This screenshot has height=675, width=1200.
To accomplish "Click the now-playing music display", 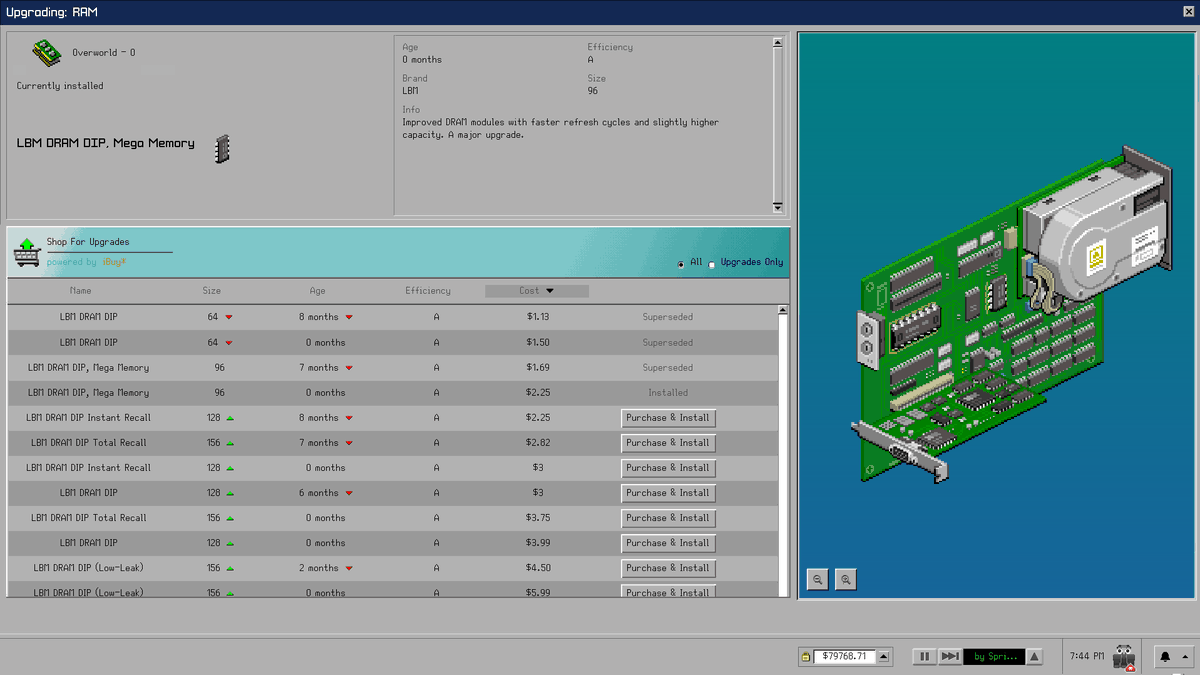I will point(993,657).
